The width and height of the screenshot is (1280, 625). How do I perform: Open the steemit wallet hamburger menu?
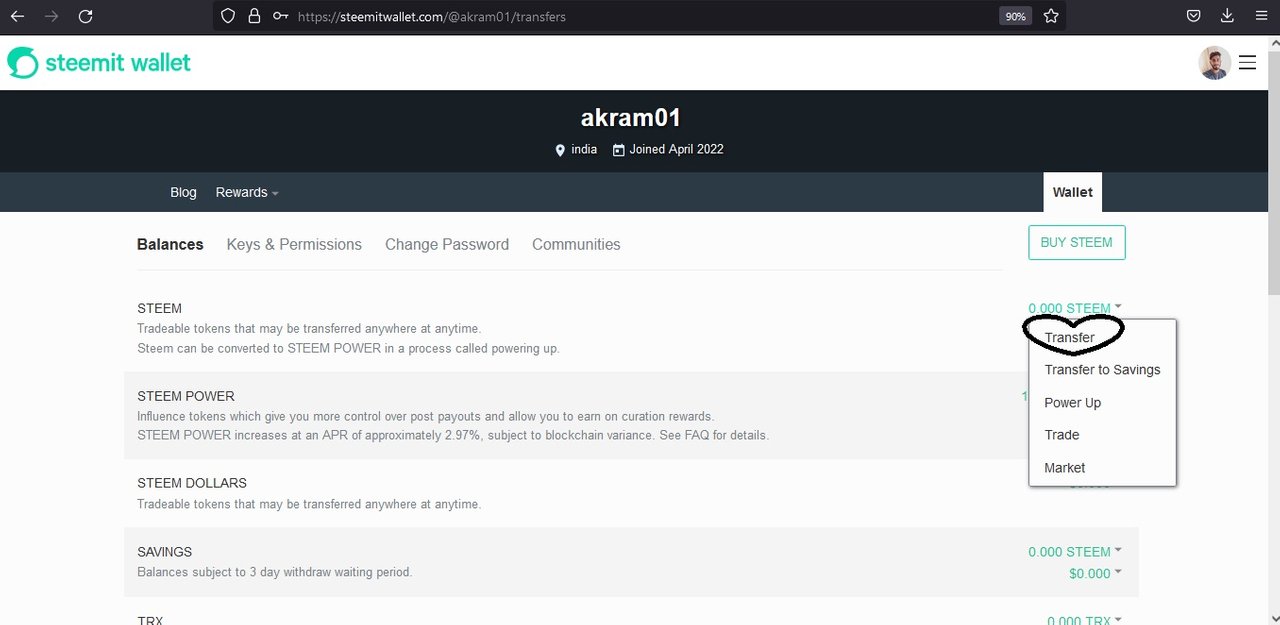pos(1247,63)
